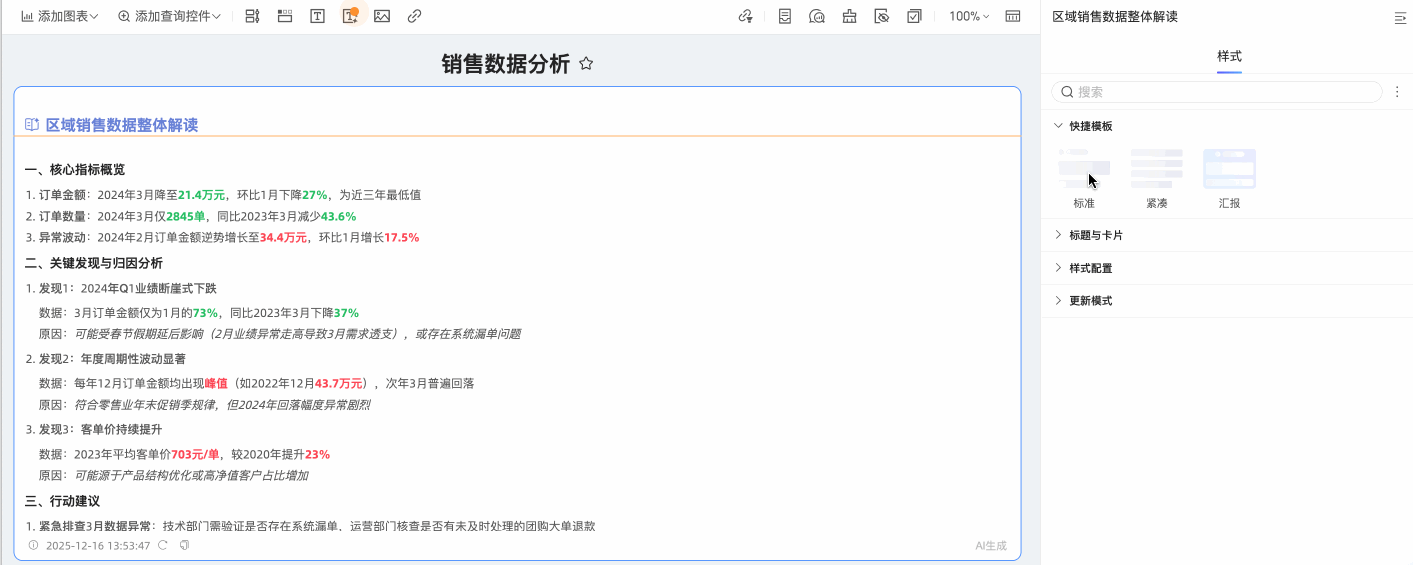The height and width of the screenshot is (565, 1413).
Task: Click the 区域销售数据整体解读 card heading
Action: coord(122,125)
